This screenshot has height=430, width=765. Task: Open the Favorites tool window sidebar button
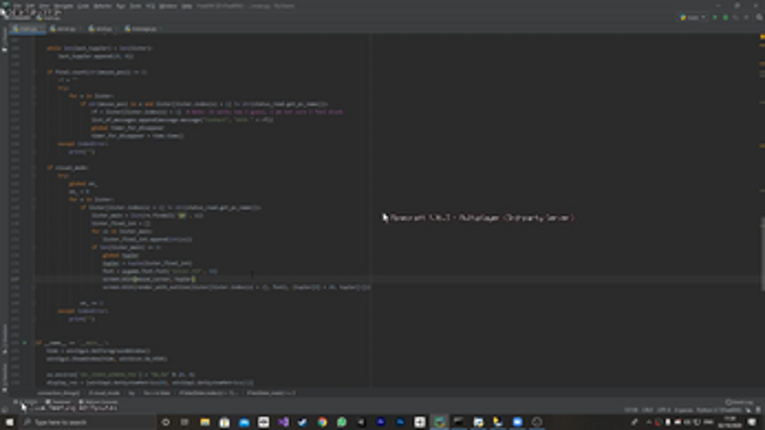pos(4,377)
